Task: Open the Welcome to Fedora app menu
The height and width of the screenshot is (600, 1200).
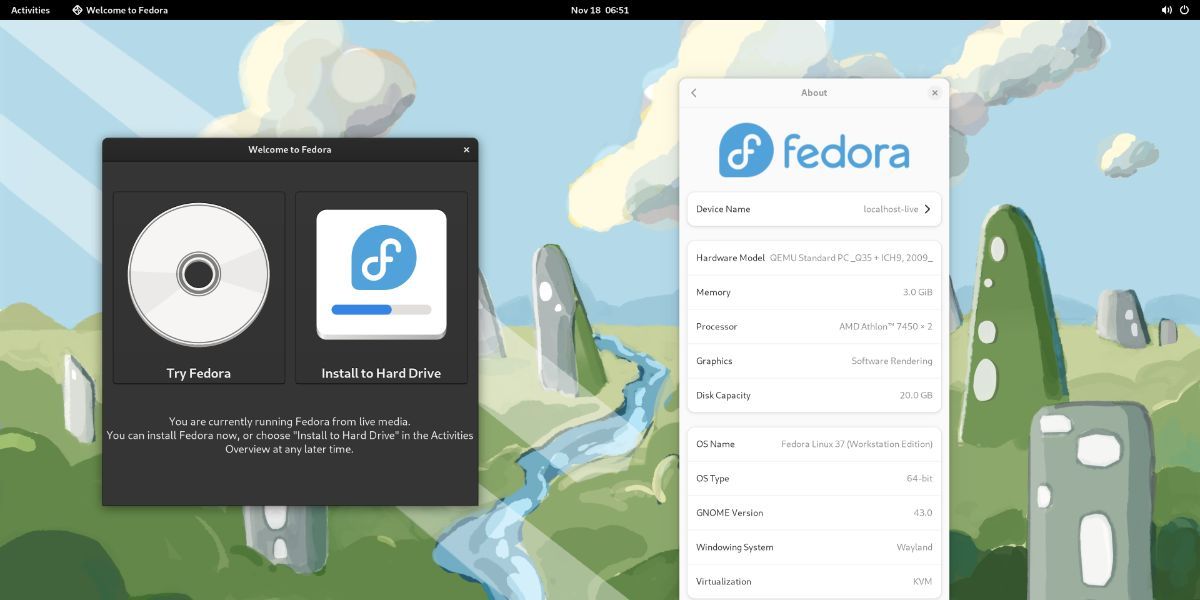Action: (x=120, y=10)
